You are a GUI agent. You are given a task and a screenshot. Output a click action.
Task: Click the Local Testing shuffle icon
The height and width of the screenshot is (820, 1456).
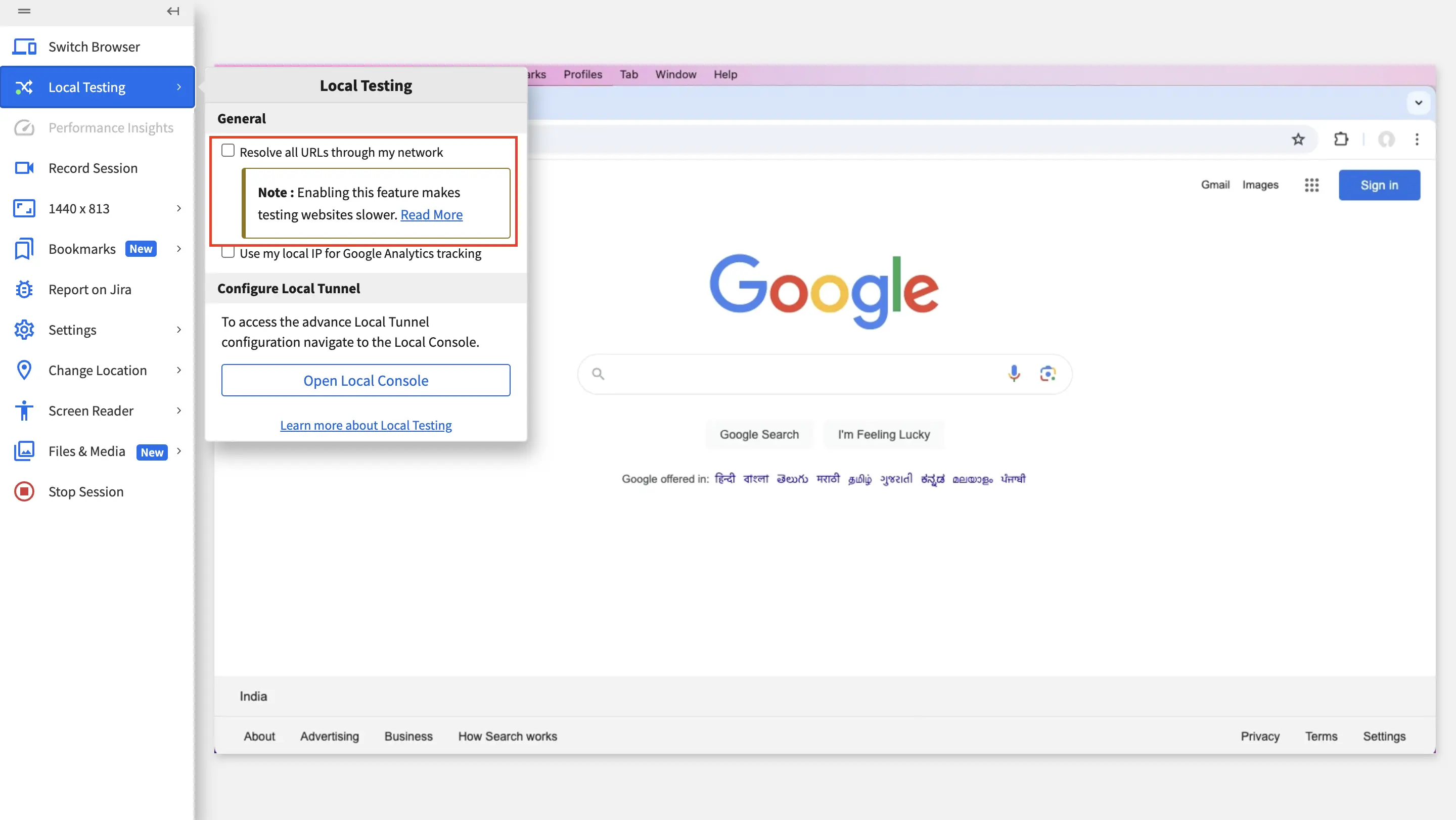click(24, 87)
